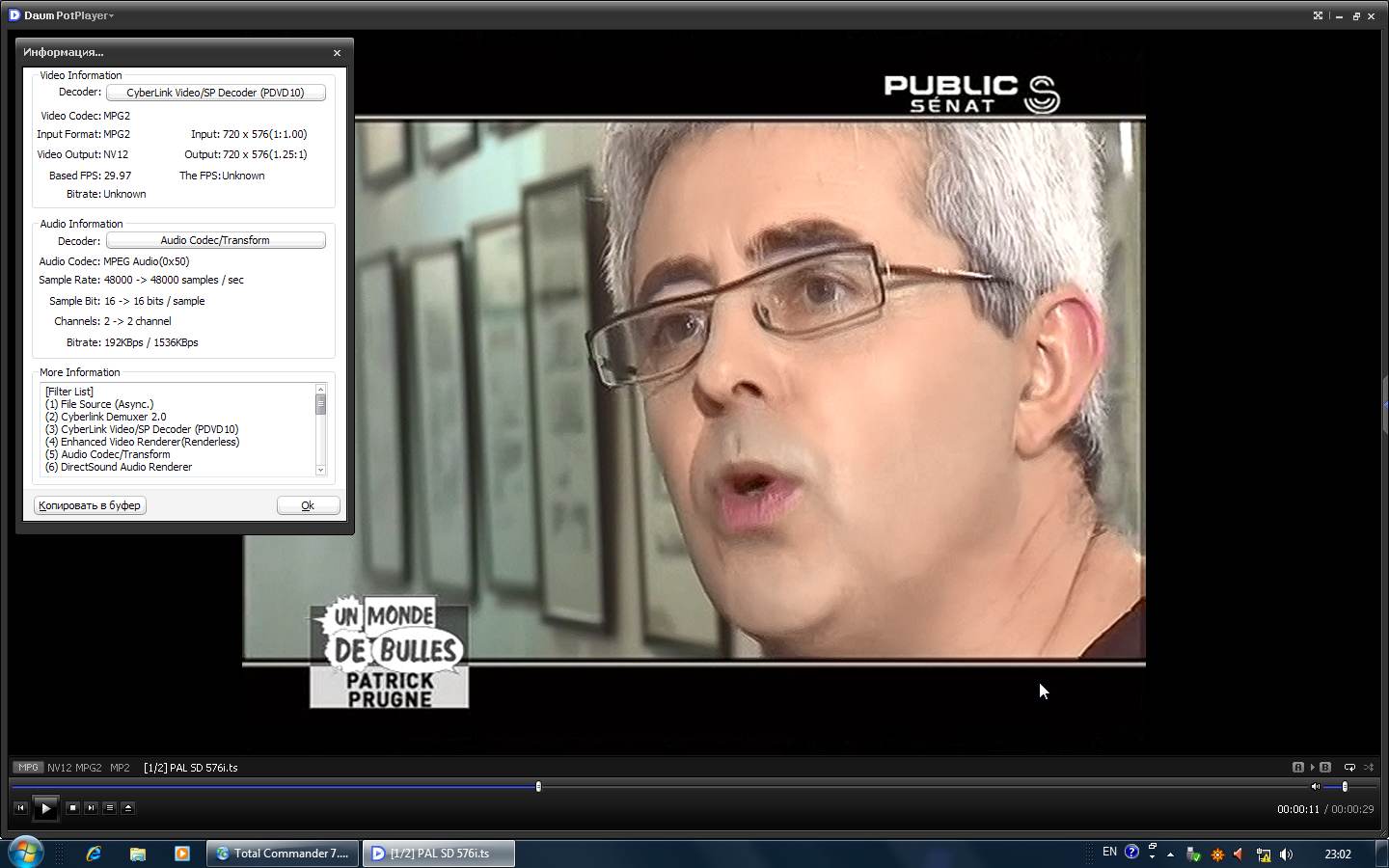Open CyberLink Video/SP Decoder settings
This screenshot has height=868, width=1389.
tap(215, 93)
